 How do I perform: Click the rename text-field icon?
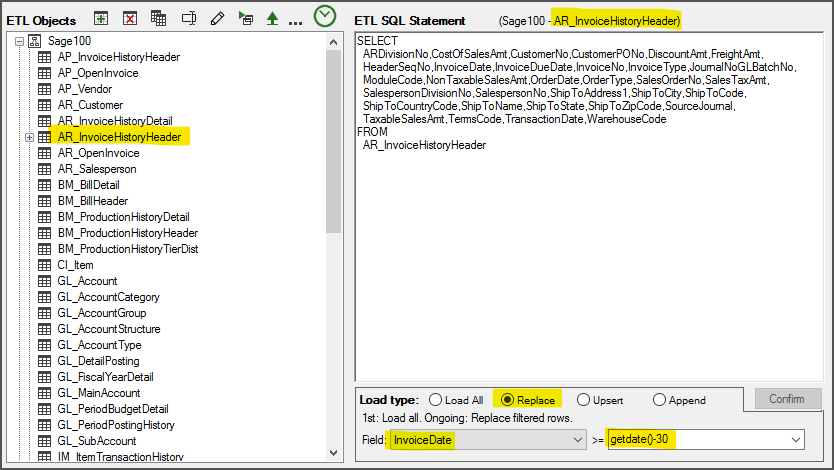tap(188, 19)
